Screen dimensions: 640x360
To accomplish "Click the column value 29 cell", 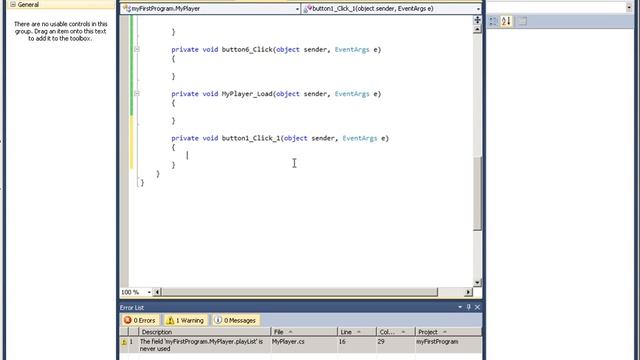I will point(381,342).
